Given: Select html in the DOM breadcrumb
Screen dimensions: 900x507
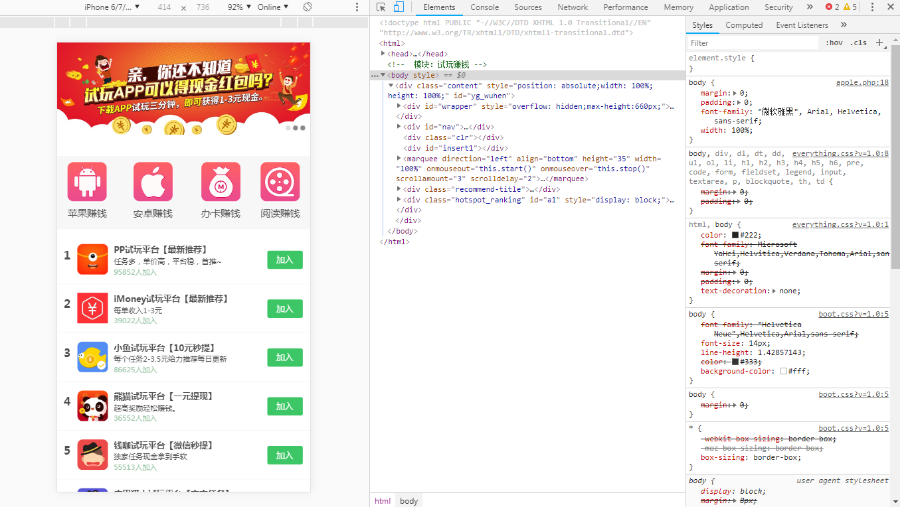Looking at the screenshot, I should pos(382,501).
